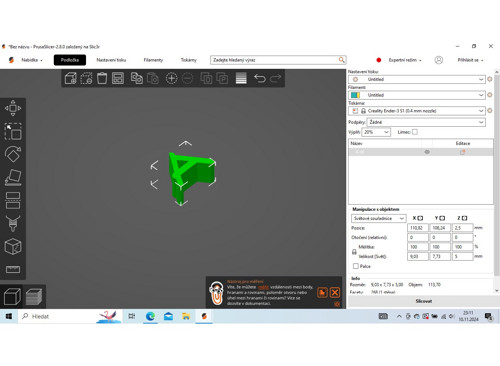Open the Creality Ender-3 S1 printer dropdown
Viewport: 500px width, 366px height.
(417, 111)
